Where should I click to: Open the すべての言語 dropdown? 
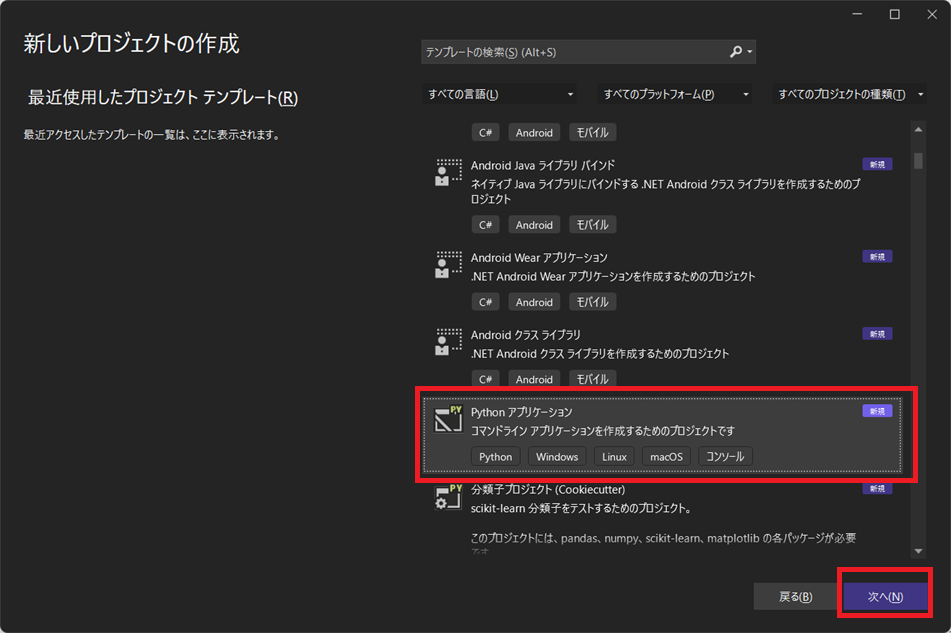coord(499,92)
